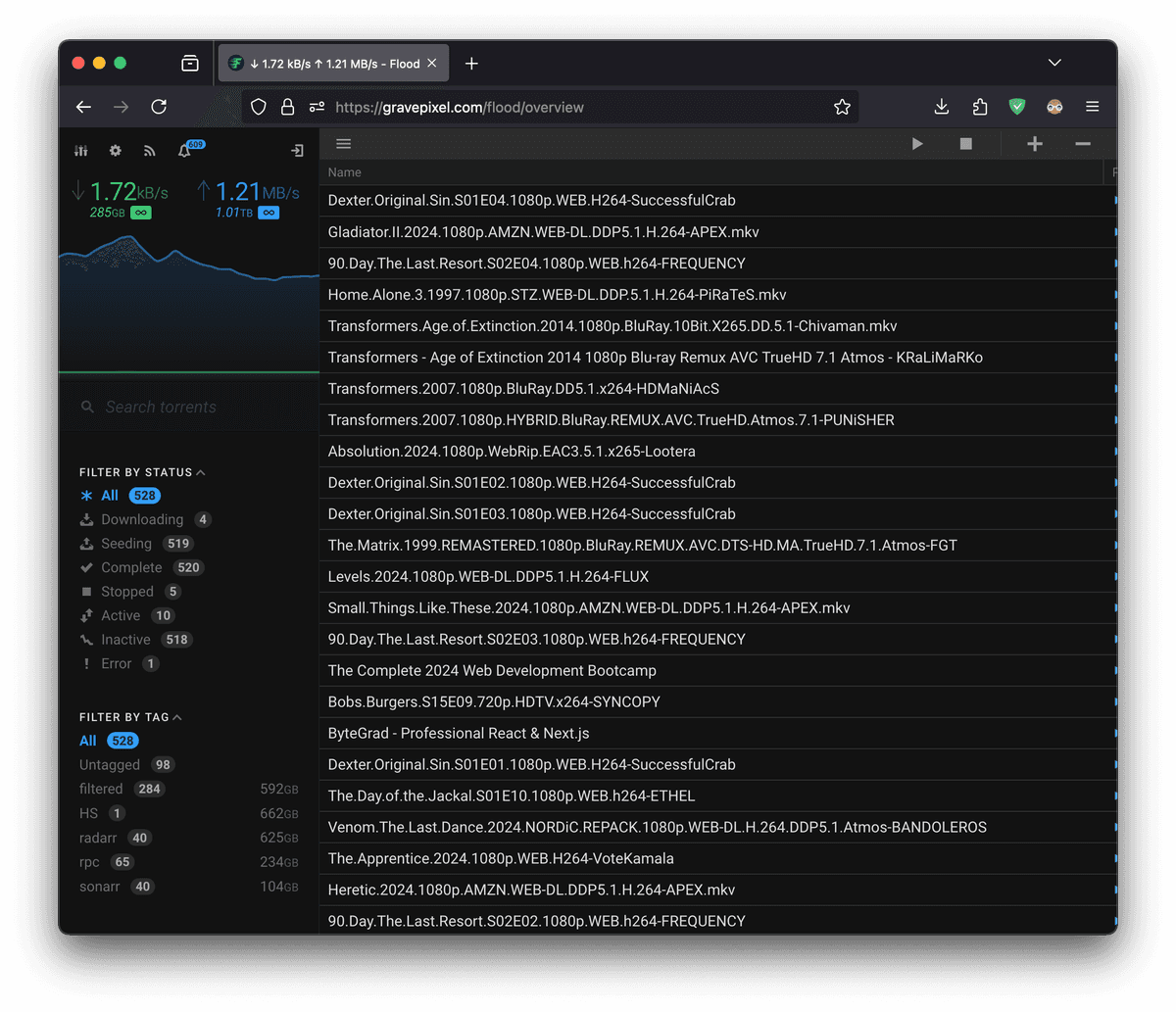Select Heretic.2024.1080p torrent row

tap(718, 891)
